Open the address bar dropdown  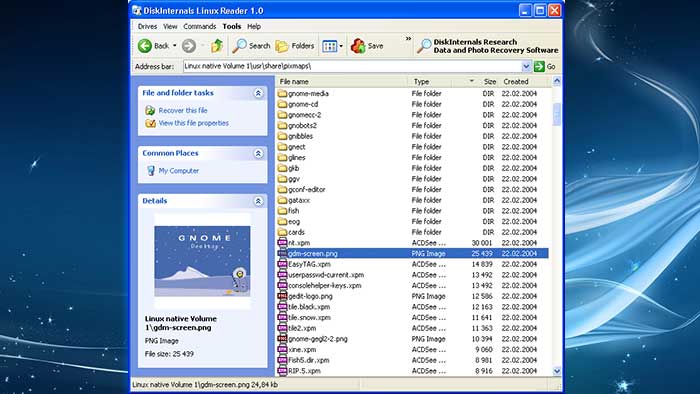click(x=526, y=66)
